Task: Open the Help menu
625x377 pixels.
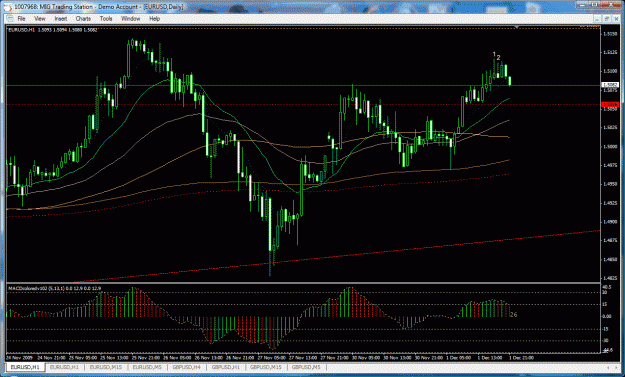Action: pyautogui.click(x=155, y=19)
